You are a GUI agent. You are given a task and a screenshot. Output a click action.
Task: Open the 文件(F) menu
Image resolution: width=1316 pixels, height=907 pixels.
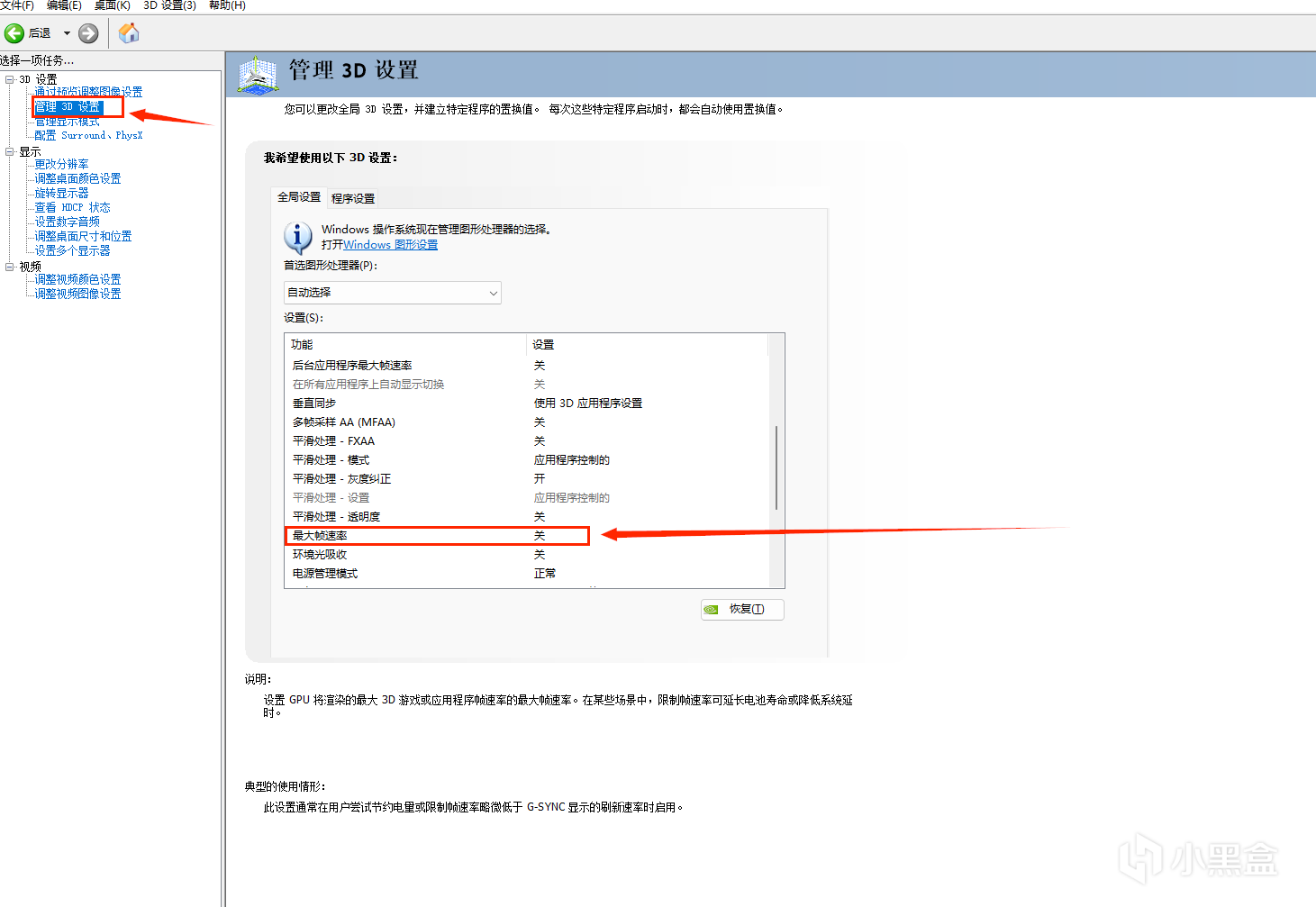tap(17, 5)
